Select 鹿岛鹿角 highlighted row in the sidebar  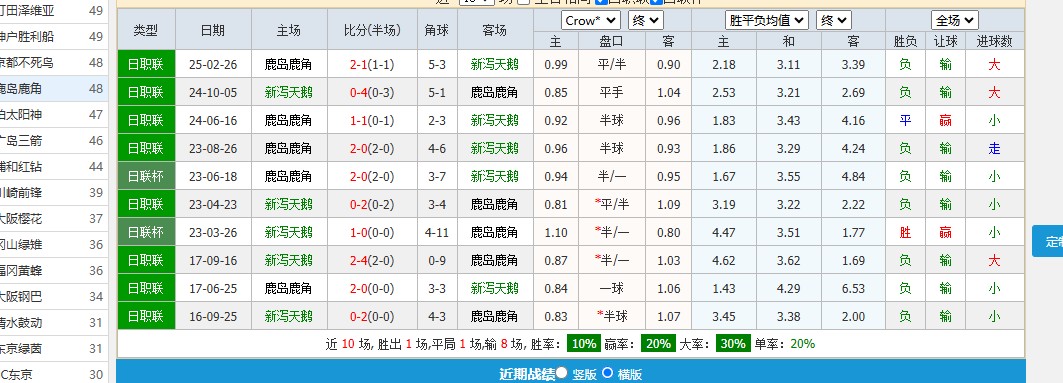pyautogui.click(x=54, y=89)
